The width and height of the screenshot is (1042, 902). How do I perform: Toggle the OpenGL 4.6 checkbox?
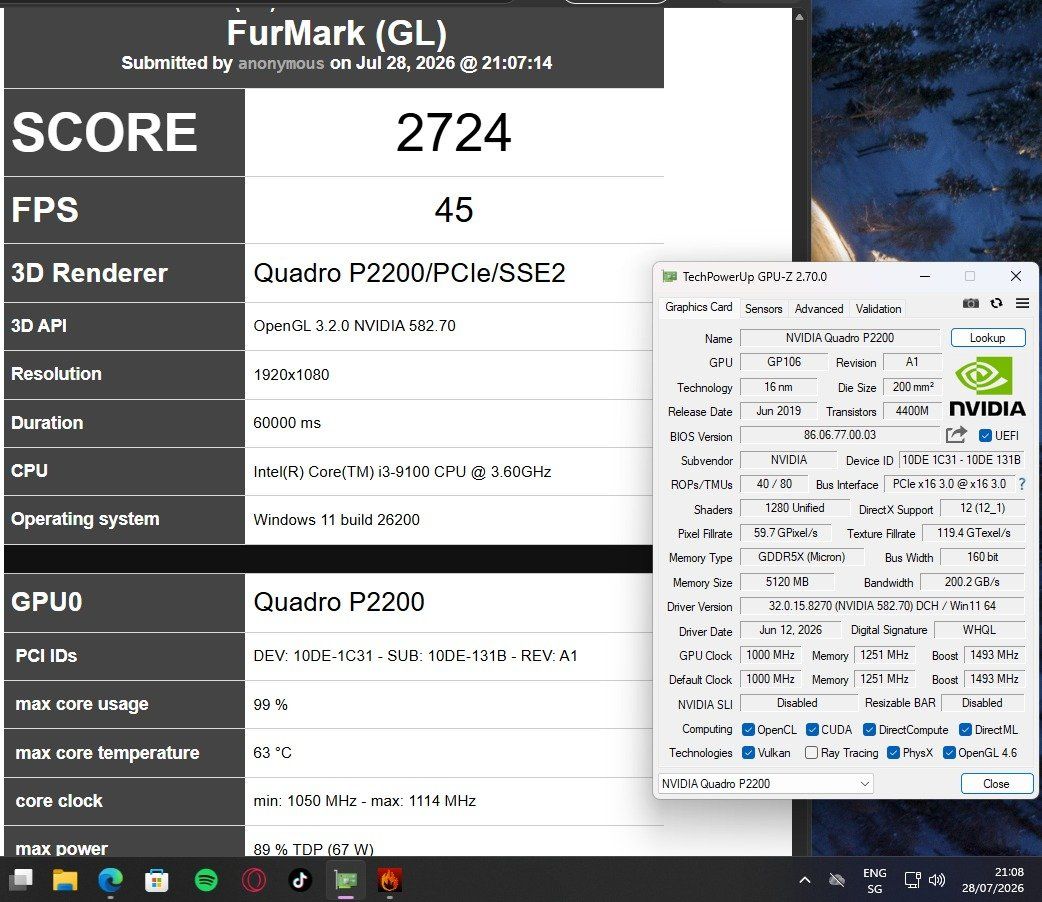point(949,752)
